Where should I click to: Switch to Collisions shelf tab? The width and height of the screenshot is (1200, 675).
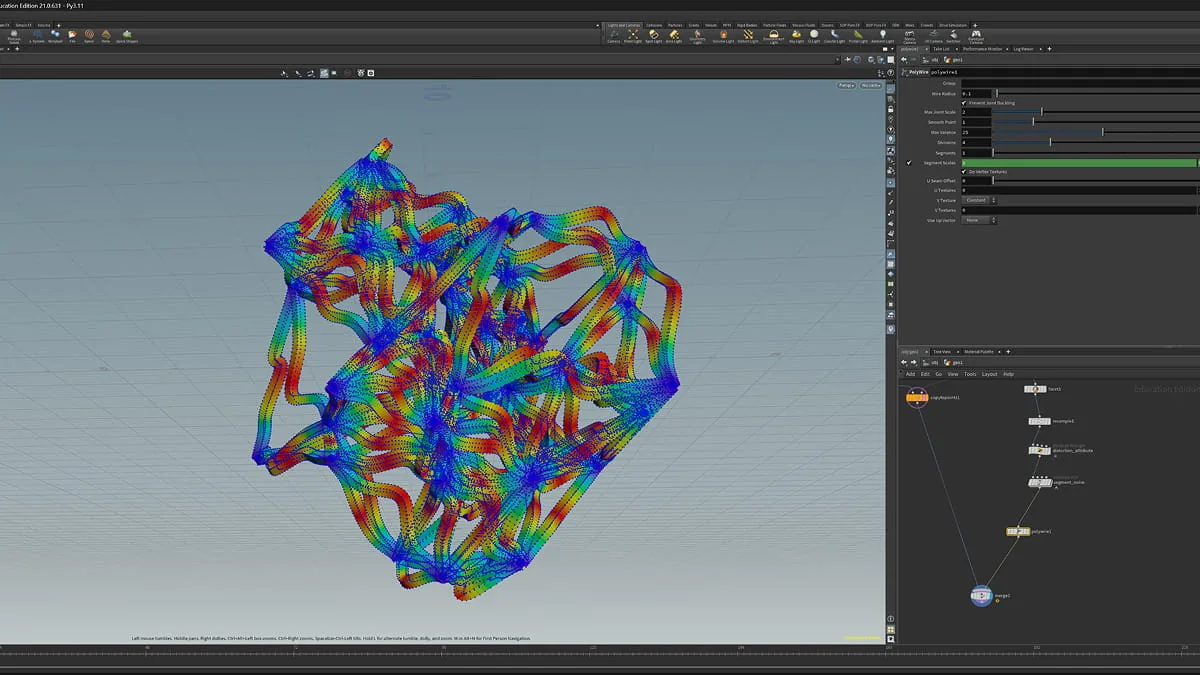pyautogui.click(x=654, y=25)
